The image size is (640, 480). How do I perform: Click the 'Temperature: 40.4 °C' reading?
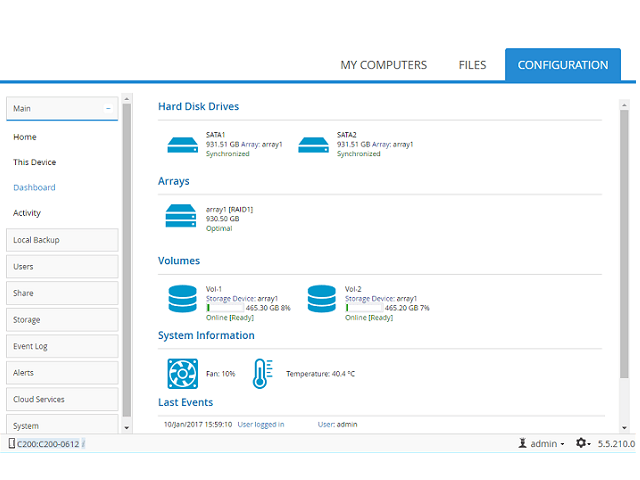[320, 374]
